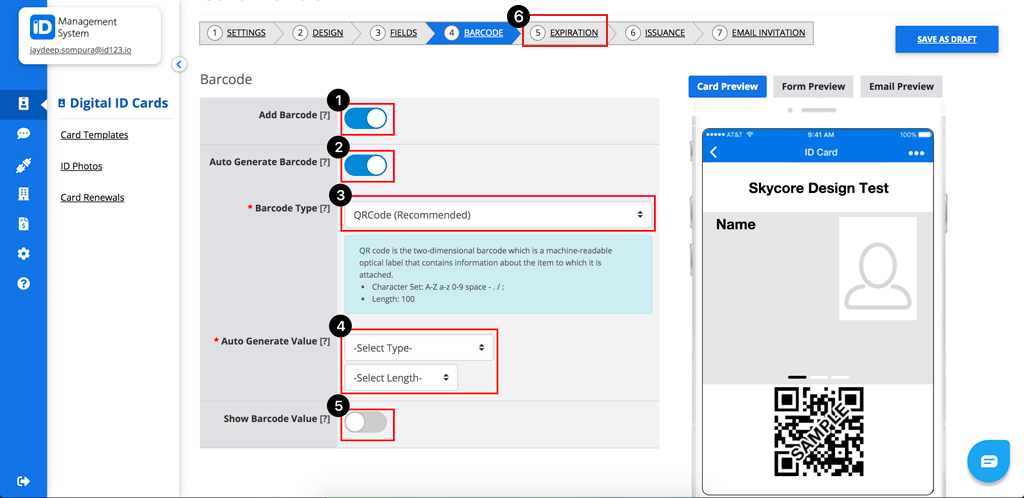Click the Name field on card preview
The height and width of the screenshot is (498, 1024).
[735, 225]
